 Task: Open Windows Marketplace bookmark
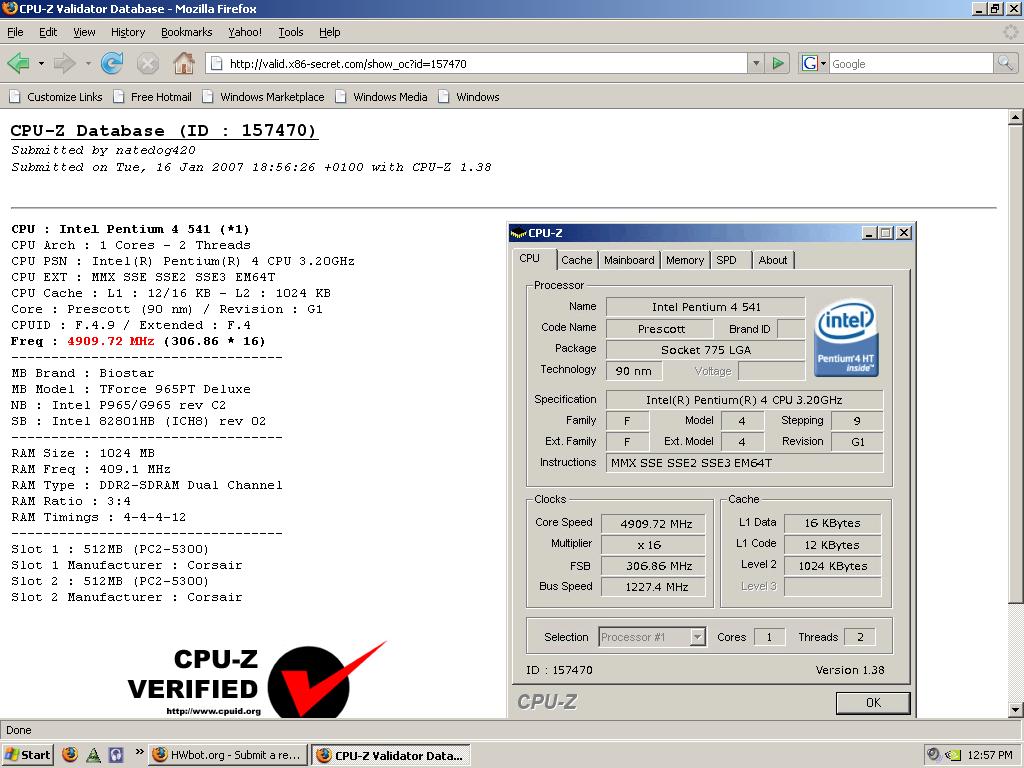(x=263, y=97)
